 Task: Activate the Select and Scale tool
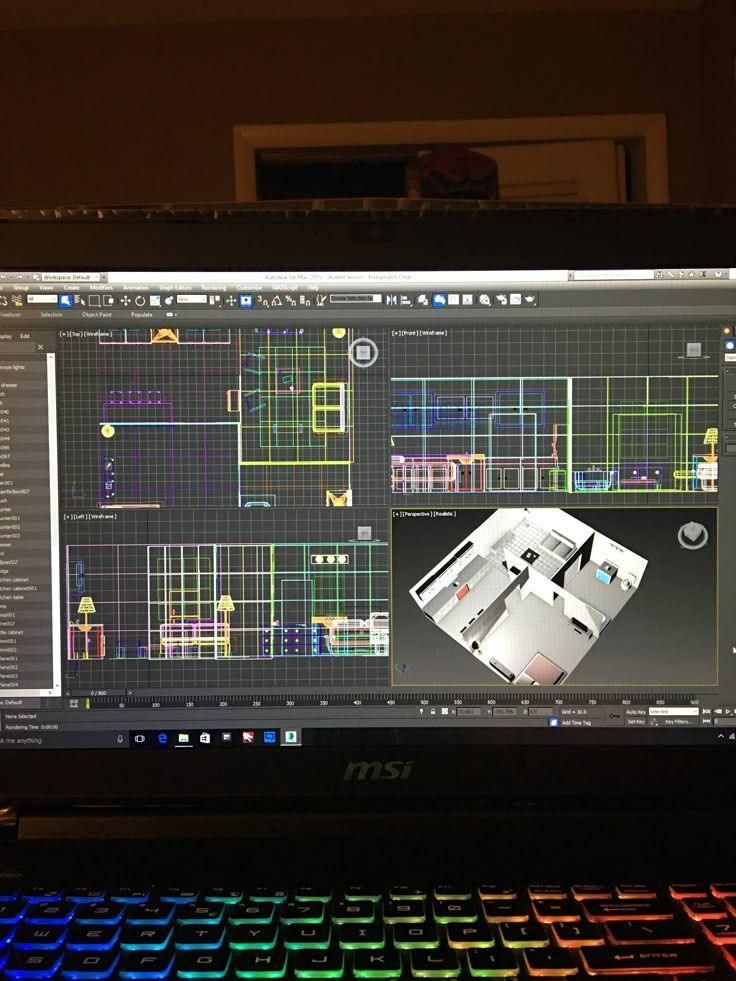pyautogui.click(x=155, y=300)
